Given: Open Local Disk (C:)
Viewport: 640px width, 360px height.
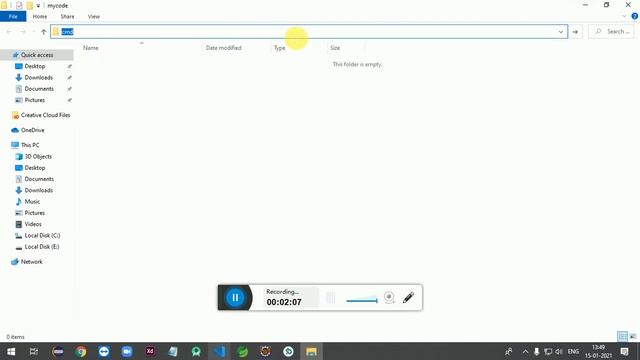Looking at the screenshot, I should (42, 236).
